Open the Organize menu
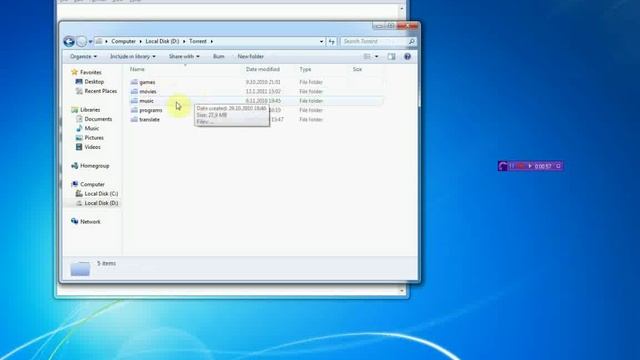Viewport: 640px width, 360px height. point(83,56)
